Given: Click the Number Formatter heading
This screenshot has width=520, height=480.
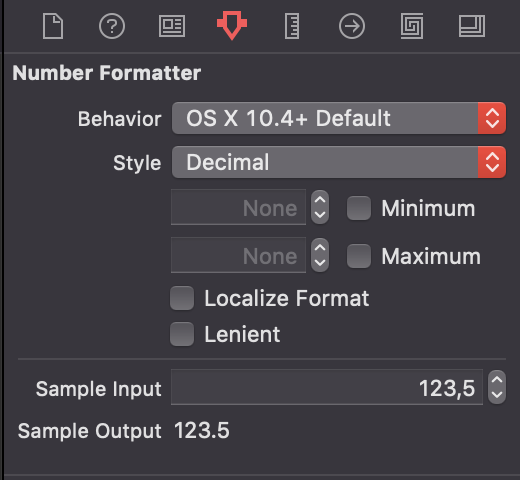Looking at the screenshot, I should 107,73.
